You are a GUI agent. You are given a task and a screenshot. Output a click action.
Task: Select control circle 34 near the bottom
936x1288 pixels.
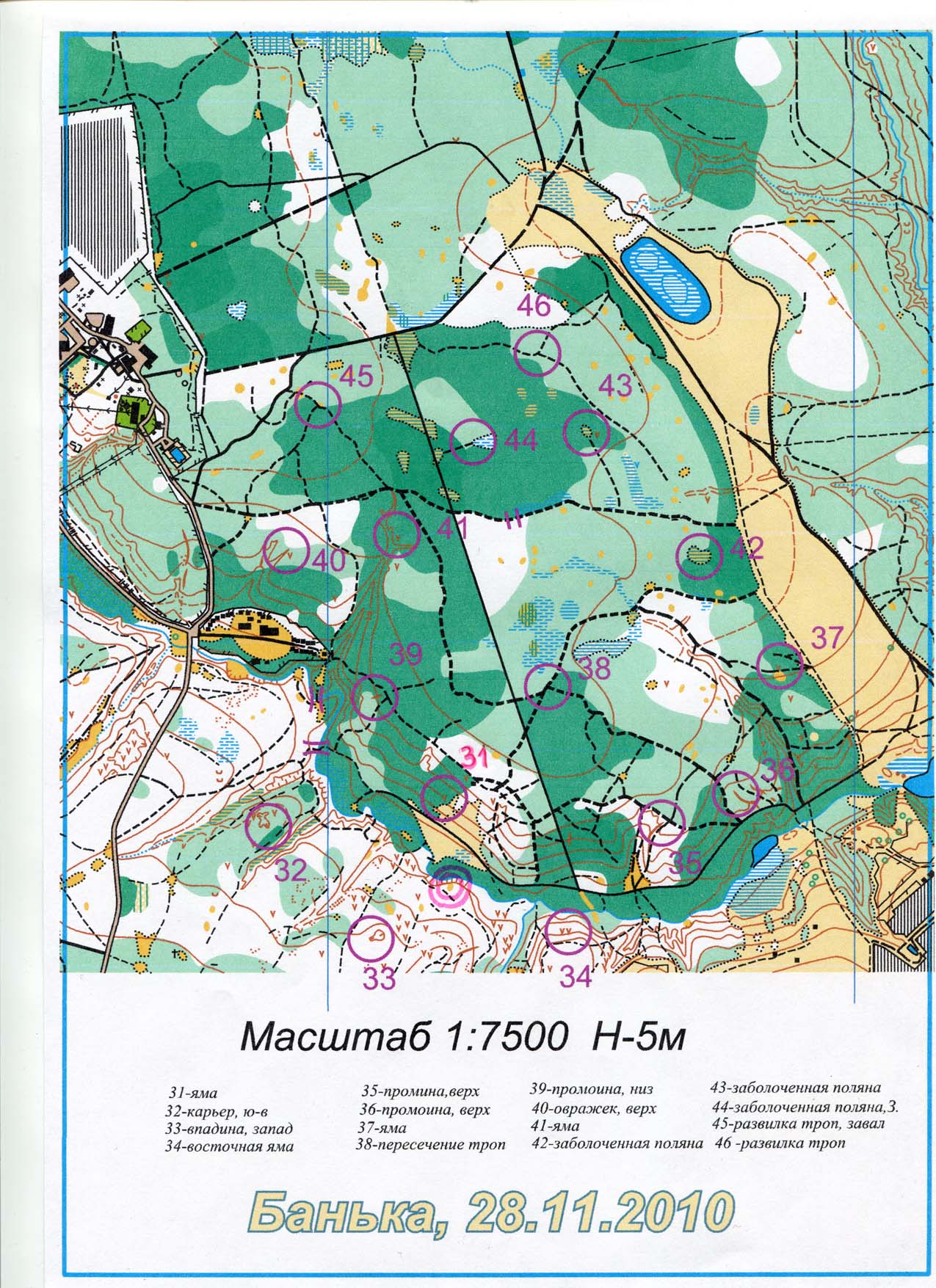[x=569, y=931]
